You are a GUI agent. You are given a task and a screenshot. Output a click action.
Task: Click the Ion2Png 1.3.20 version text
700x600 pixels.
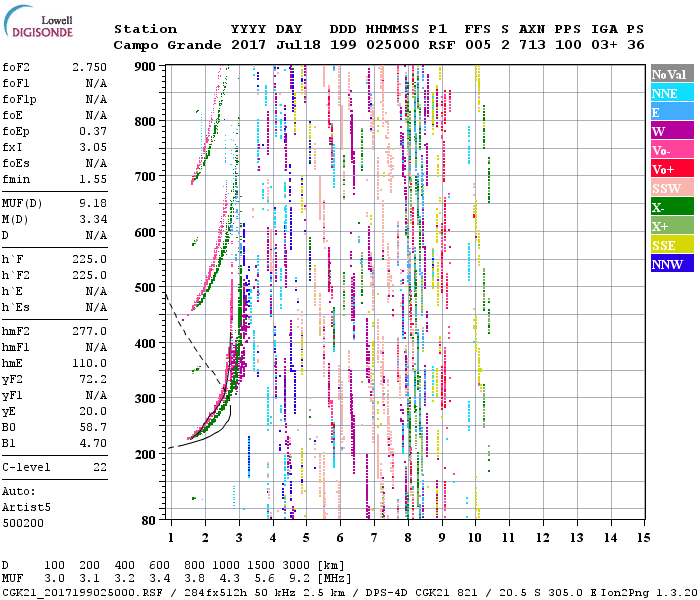[x=649, y=592]
